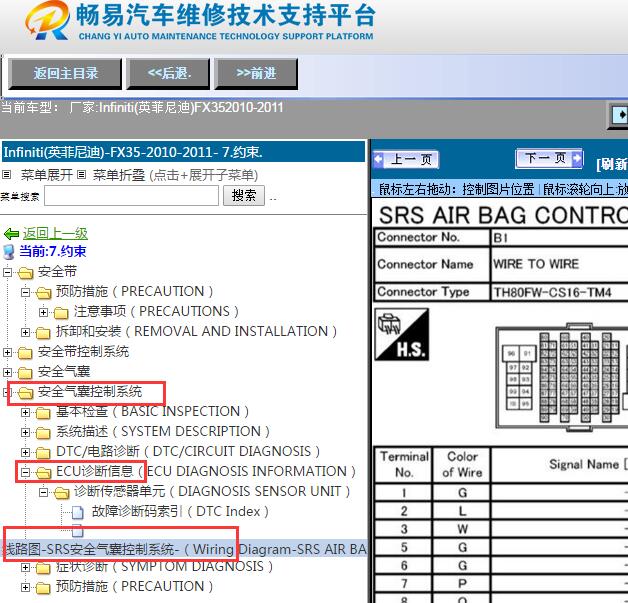628x603 pixels.
Task: Click folder icon of 系统描述
Action: coord(43,432)
